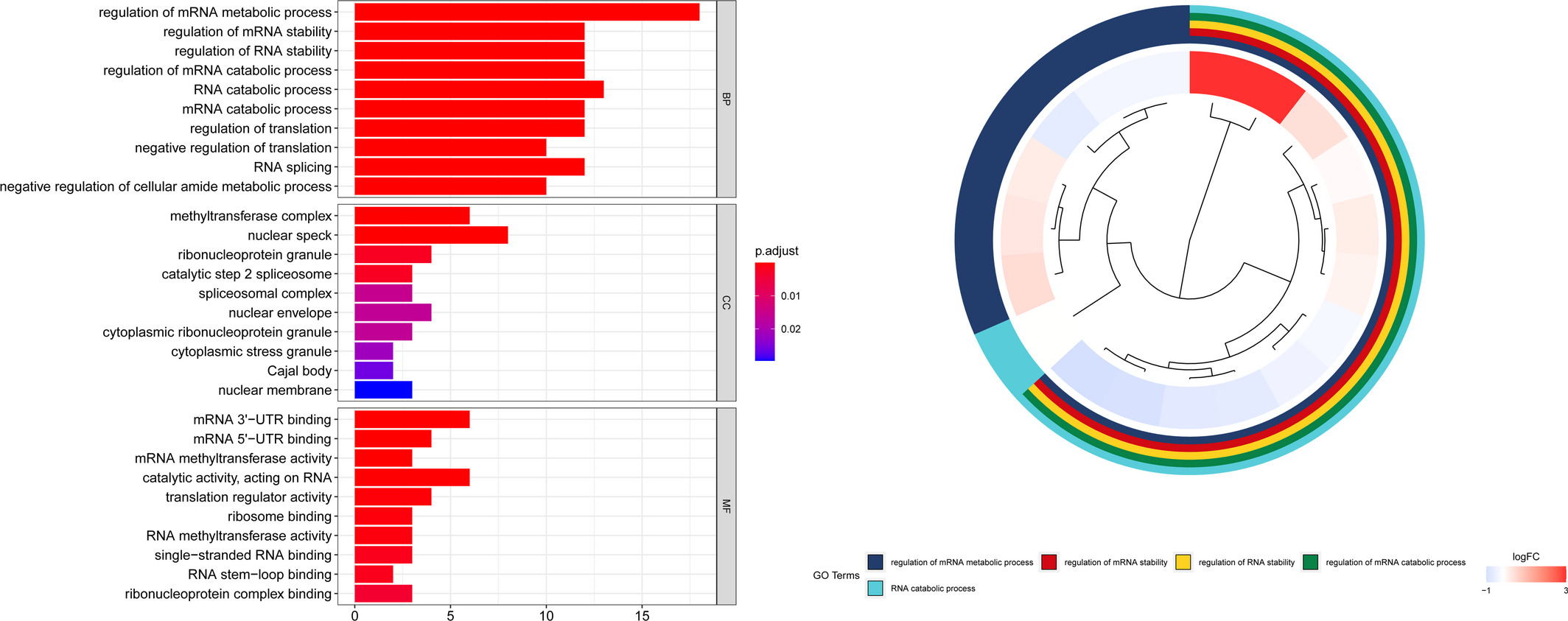Screen dimensions: 1568x621
Task: Click legend text 'RNA catabolic process'
Action: tap(933, 589)
